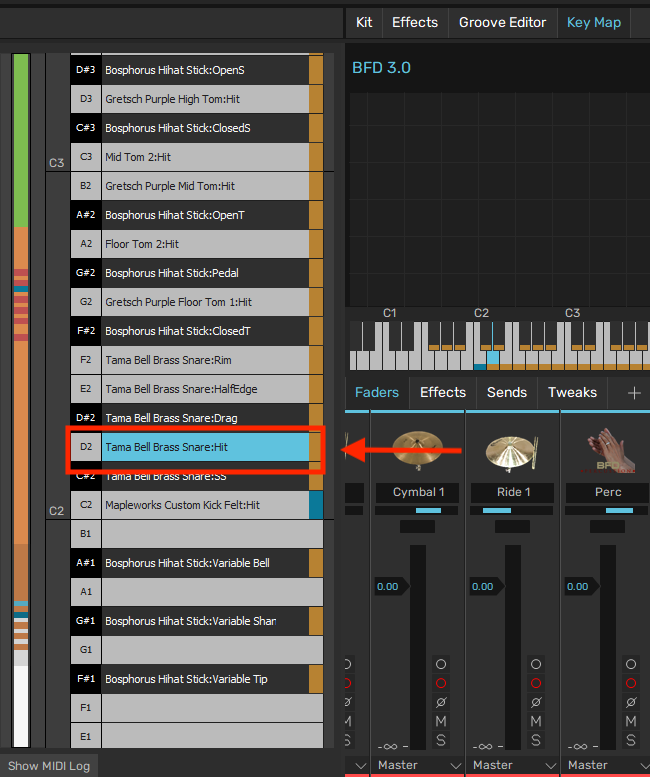Select A2 Floor Tom 2:Hit row
650x777 pixels.
(197, 244)
